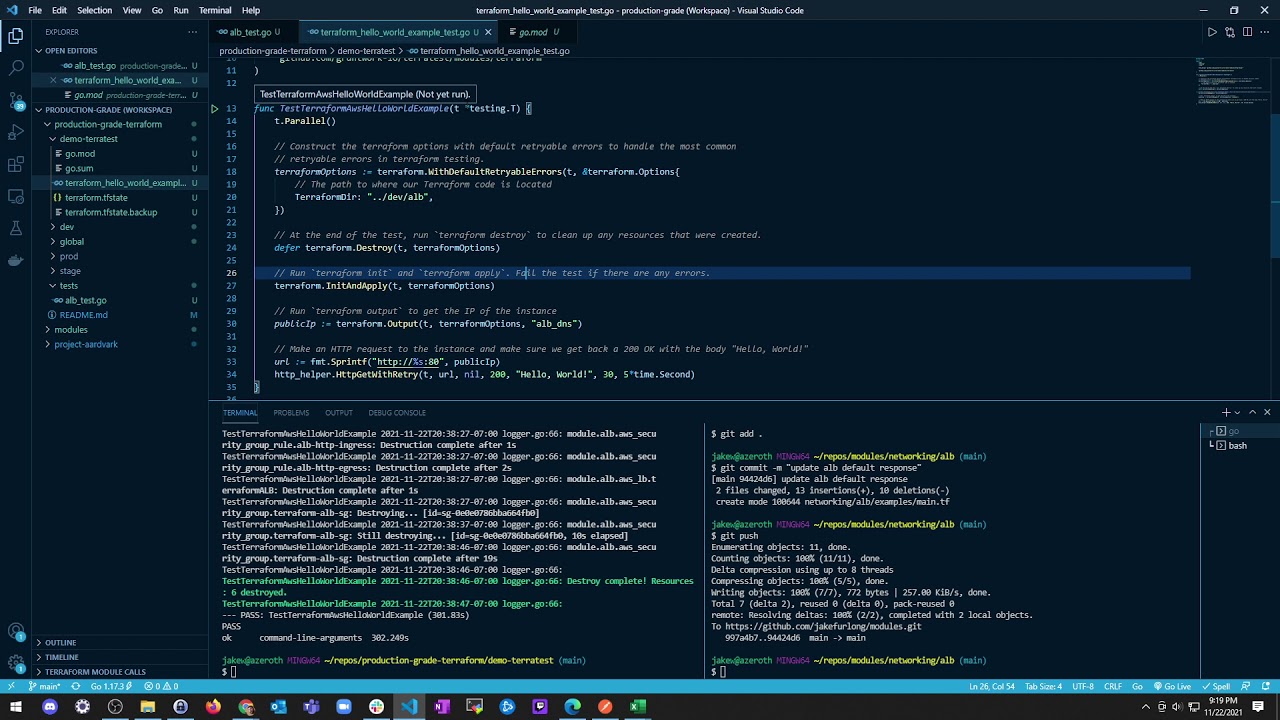
Task: Open the Terminal menu
Action: pyautogui.click(x=215, y=10)
